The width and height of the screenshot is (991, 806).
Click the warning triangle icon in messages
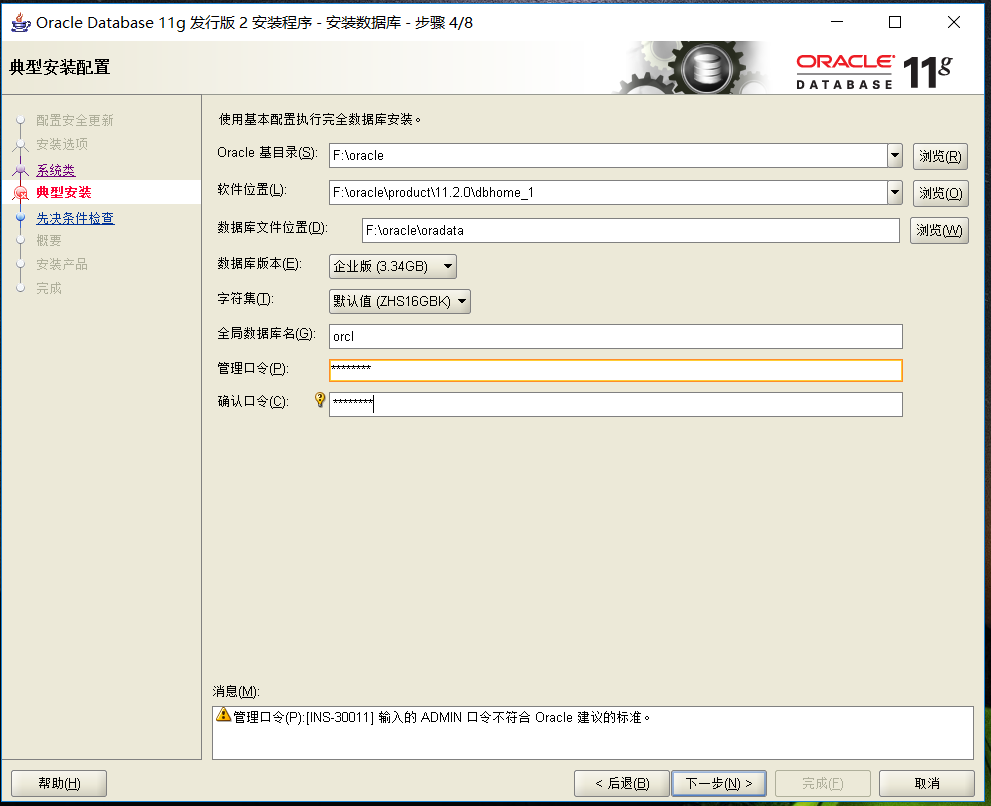(223, 715)
